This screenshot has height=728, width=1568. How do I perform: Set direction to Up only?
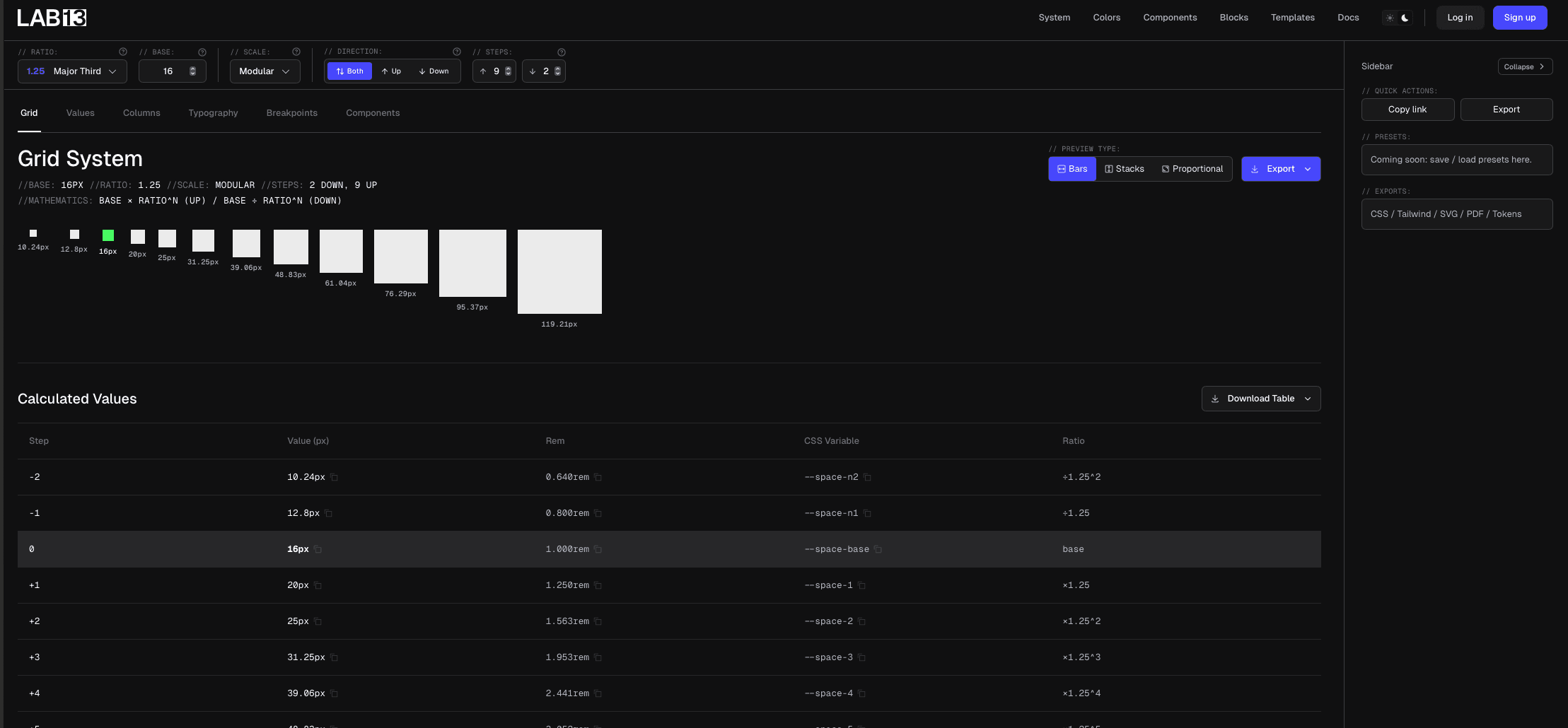pos(391,71)
